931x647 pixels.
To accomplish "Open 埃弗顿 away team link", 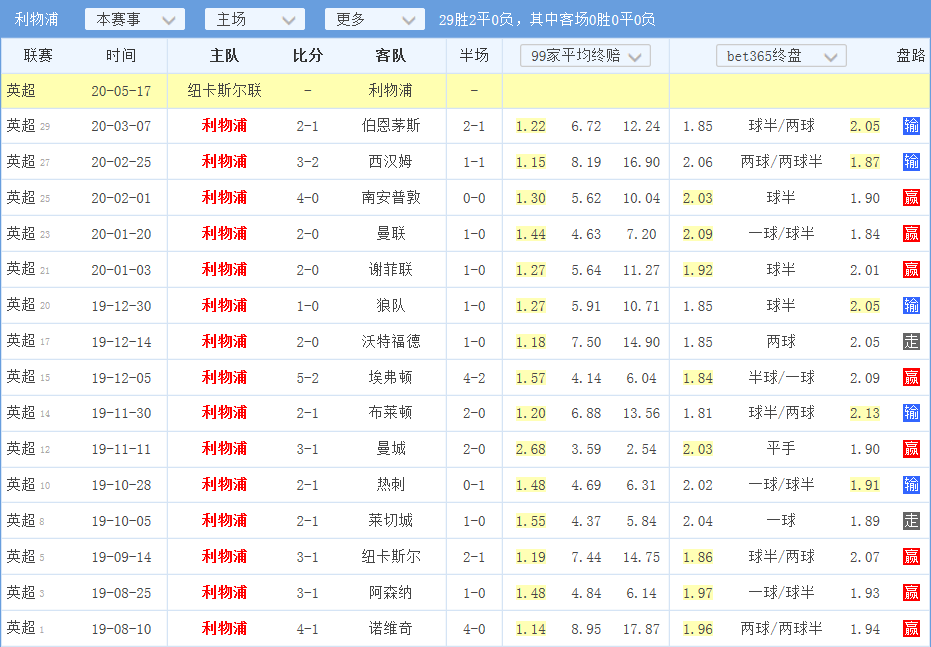I will [391, 378].
